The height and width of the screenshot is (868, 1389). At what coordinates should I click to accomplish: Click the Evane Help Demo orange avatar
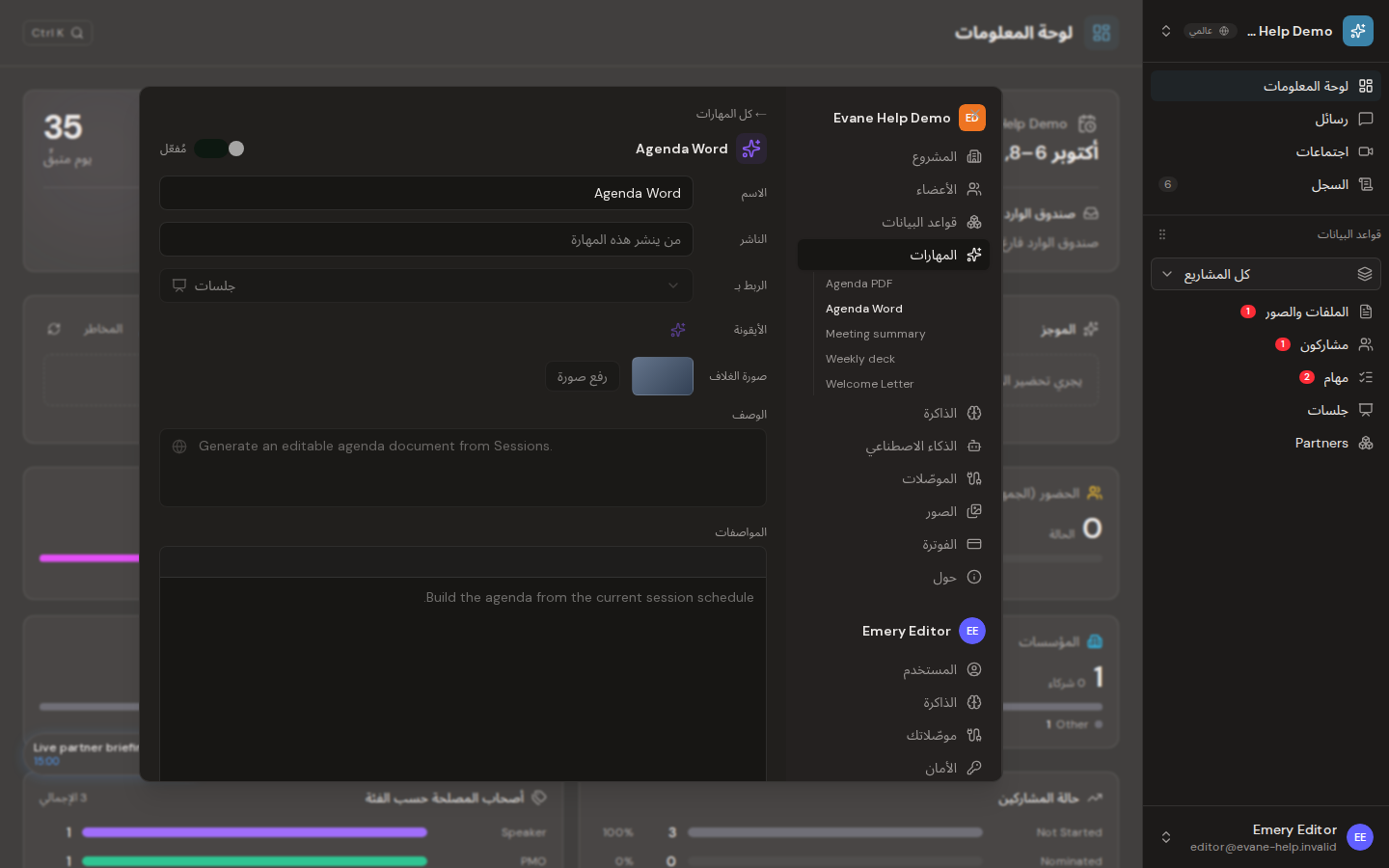point(972,118)
